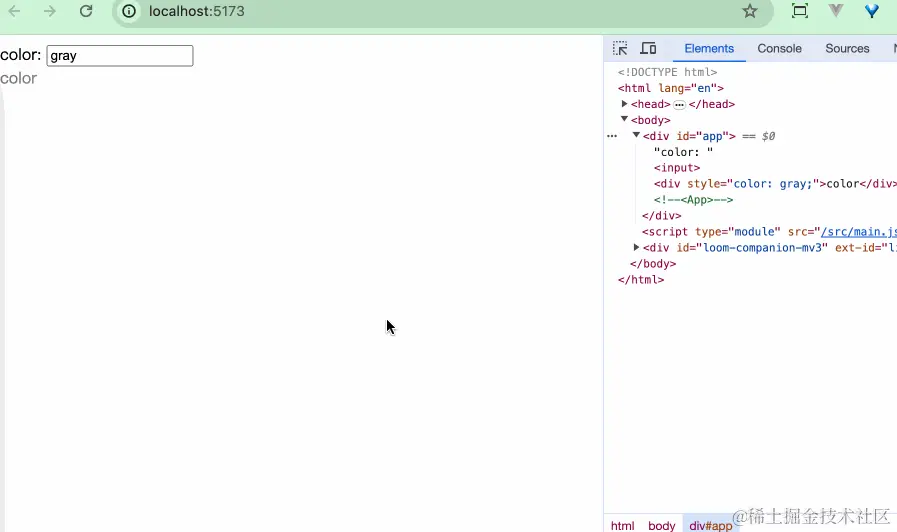The height and width of the screenshot is (532, 897).
Task: View site information icon in address bar
Action: coord(129,11)
